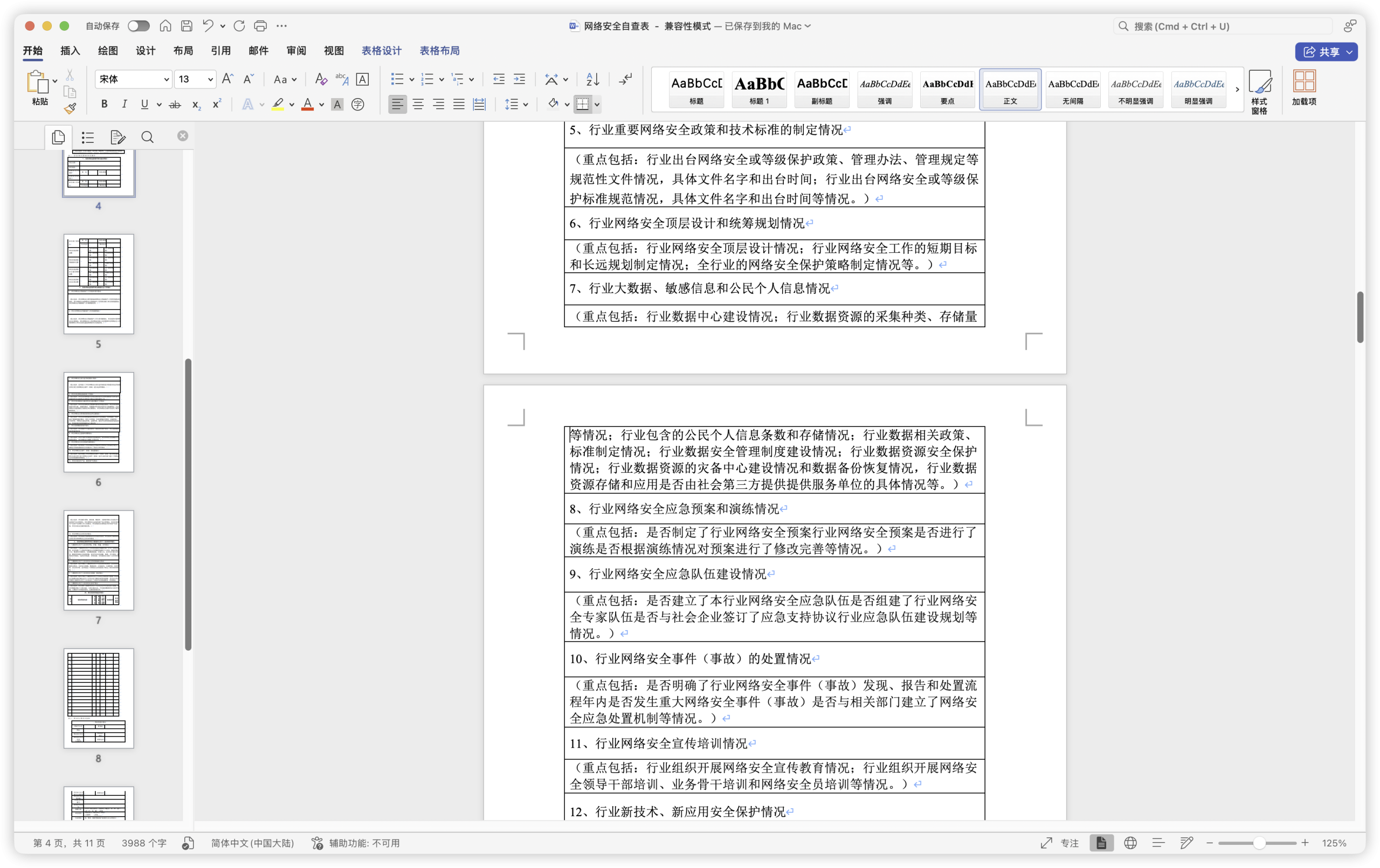Apply strikethrough formatting icon
The image size is (1380, 868).
[x=175, y=105]
